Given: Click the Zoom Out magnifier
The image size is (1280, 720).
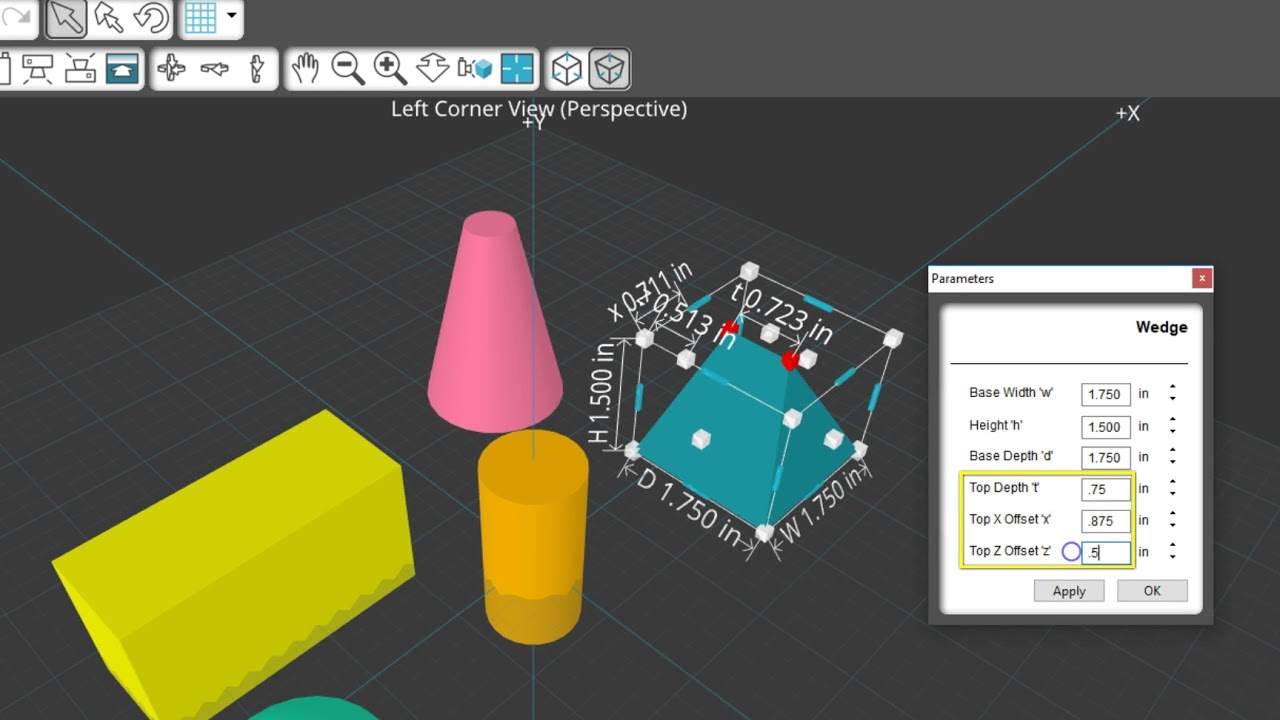Looking at the screenshot, I should [347, 68].
